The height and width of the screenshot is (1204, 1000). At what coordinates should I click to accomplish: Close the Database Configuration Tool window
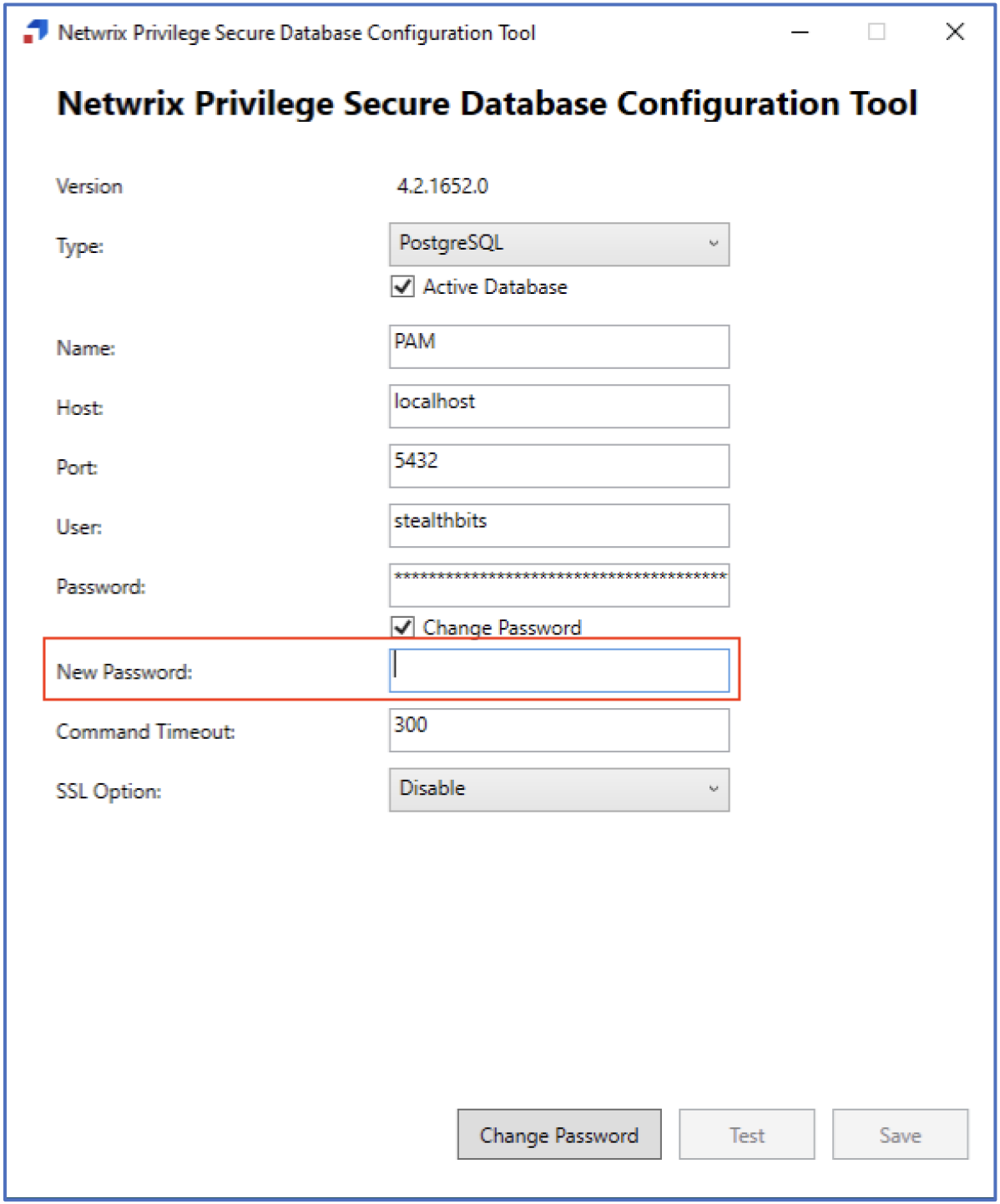[x=955, y=32]
